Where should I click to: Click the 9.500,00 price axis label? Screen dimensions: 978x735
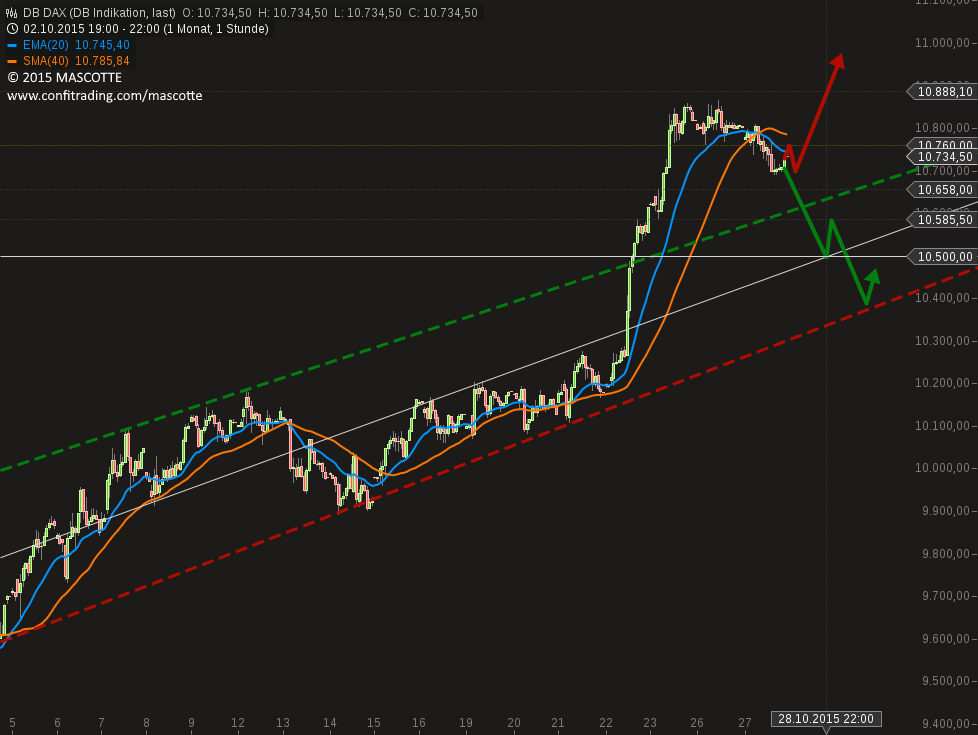(946, 681)
